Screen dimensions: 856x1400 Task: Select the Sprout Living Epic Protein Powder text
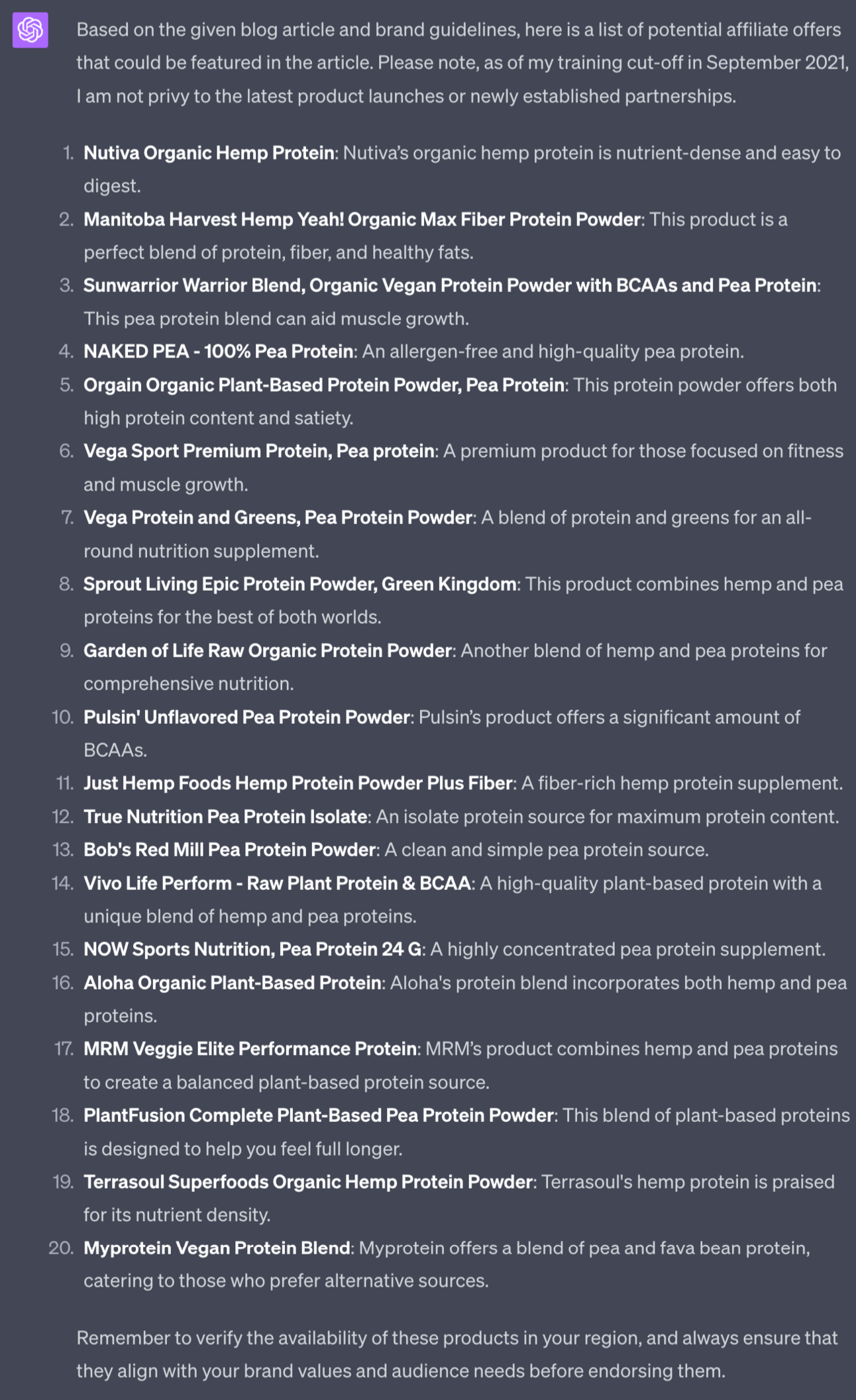coord(299,584)
